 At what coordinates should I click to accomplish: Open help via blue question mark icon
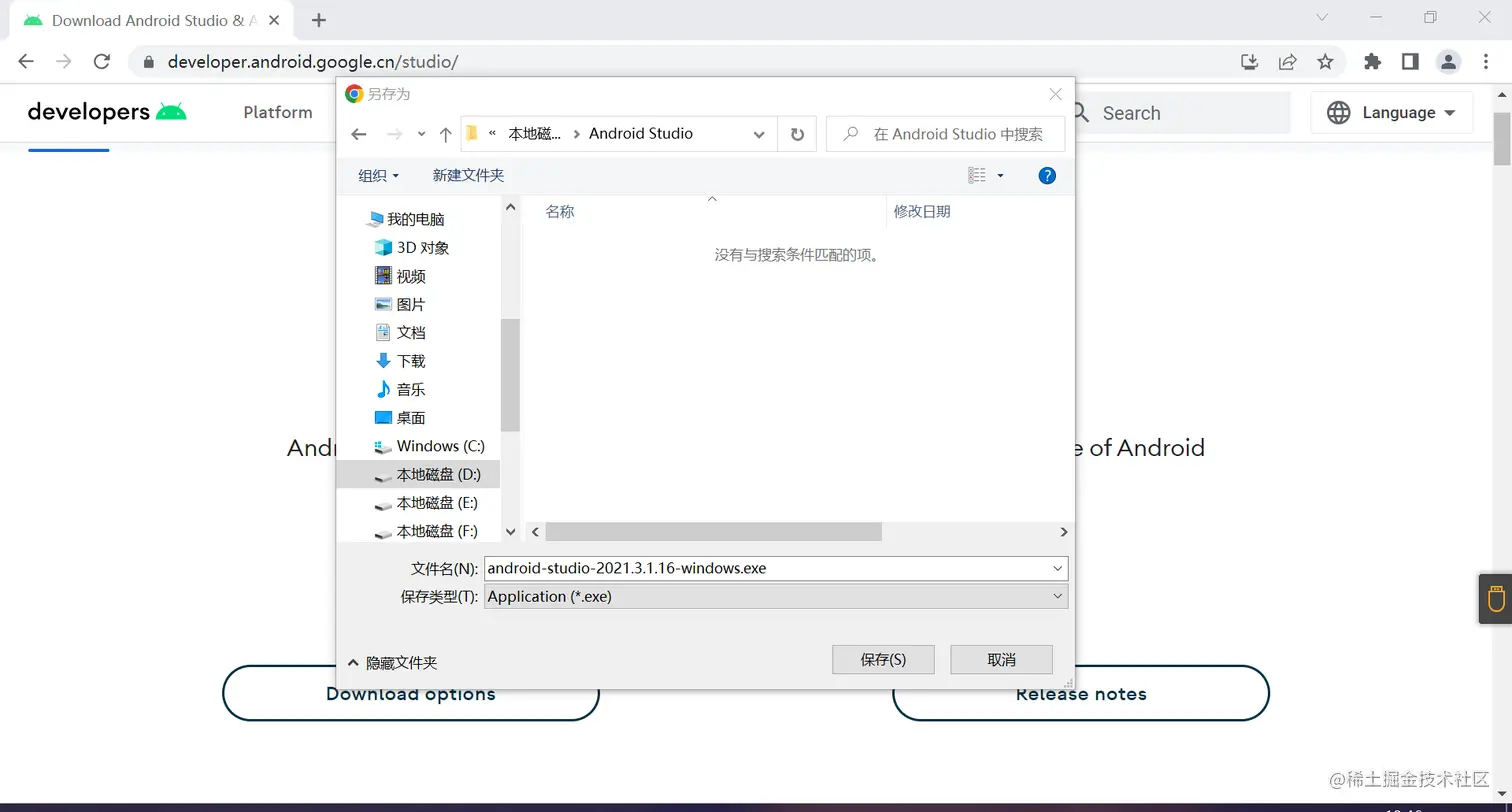point(1047,175)
